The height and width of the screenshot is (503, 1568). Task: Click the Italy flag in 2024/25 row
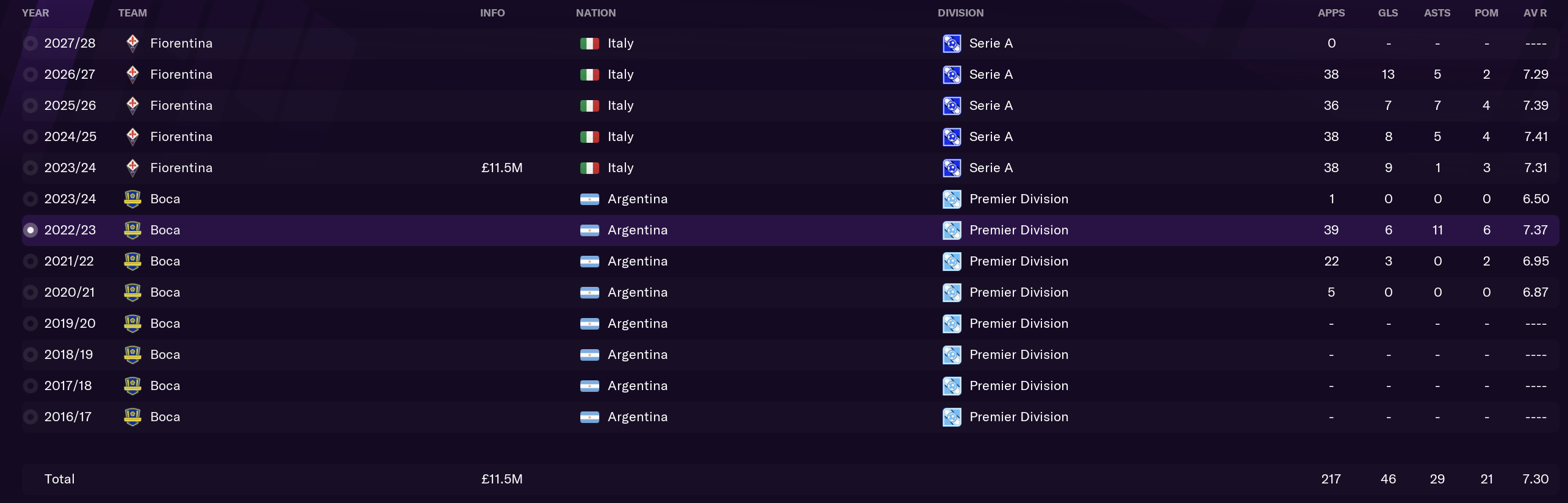tap(589, 137)
